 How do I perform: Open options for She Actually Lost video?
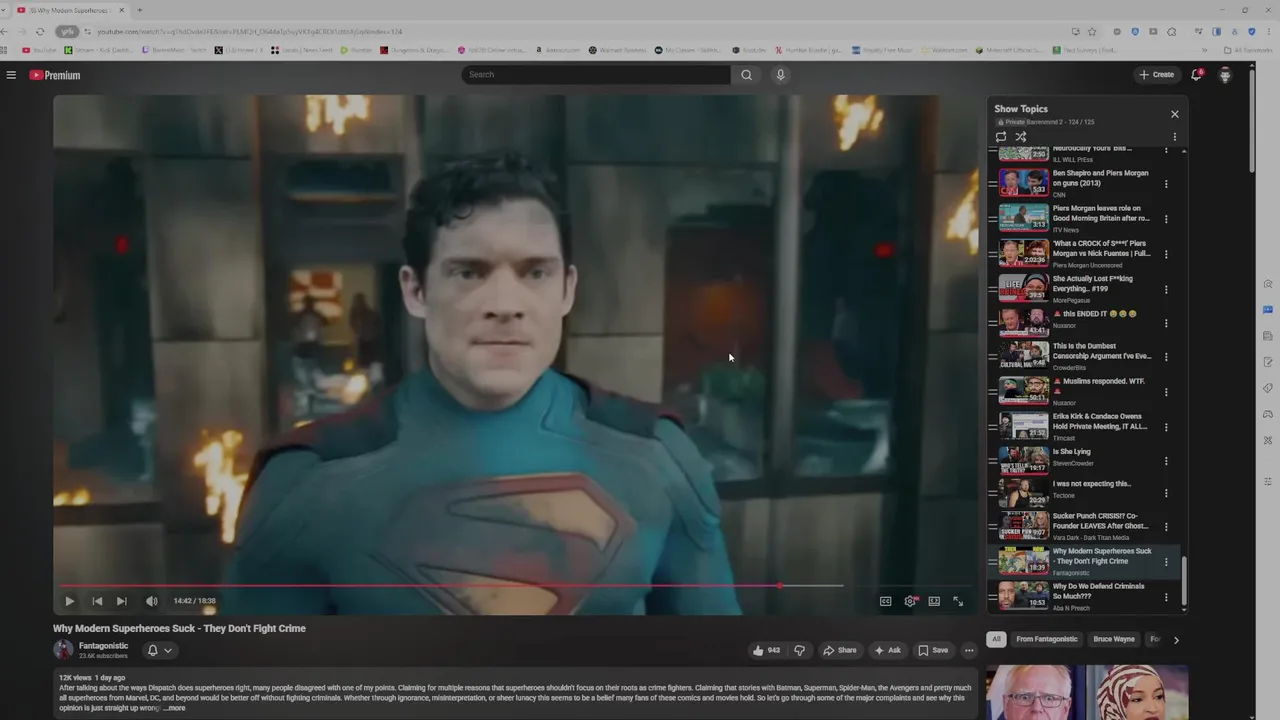pos(1166,289)
